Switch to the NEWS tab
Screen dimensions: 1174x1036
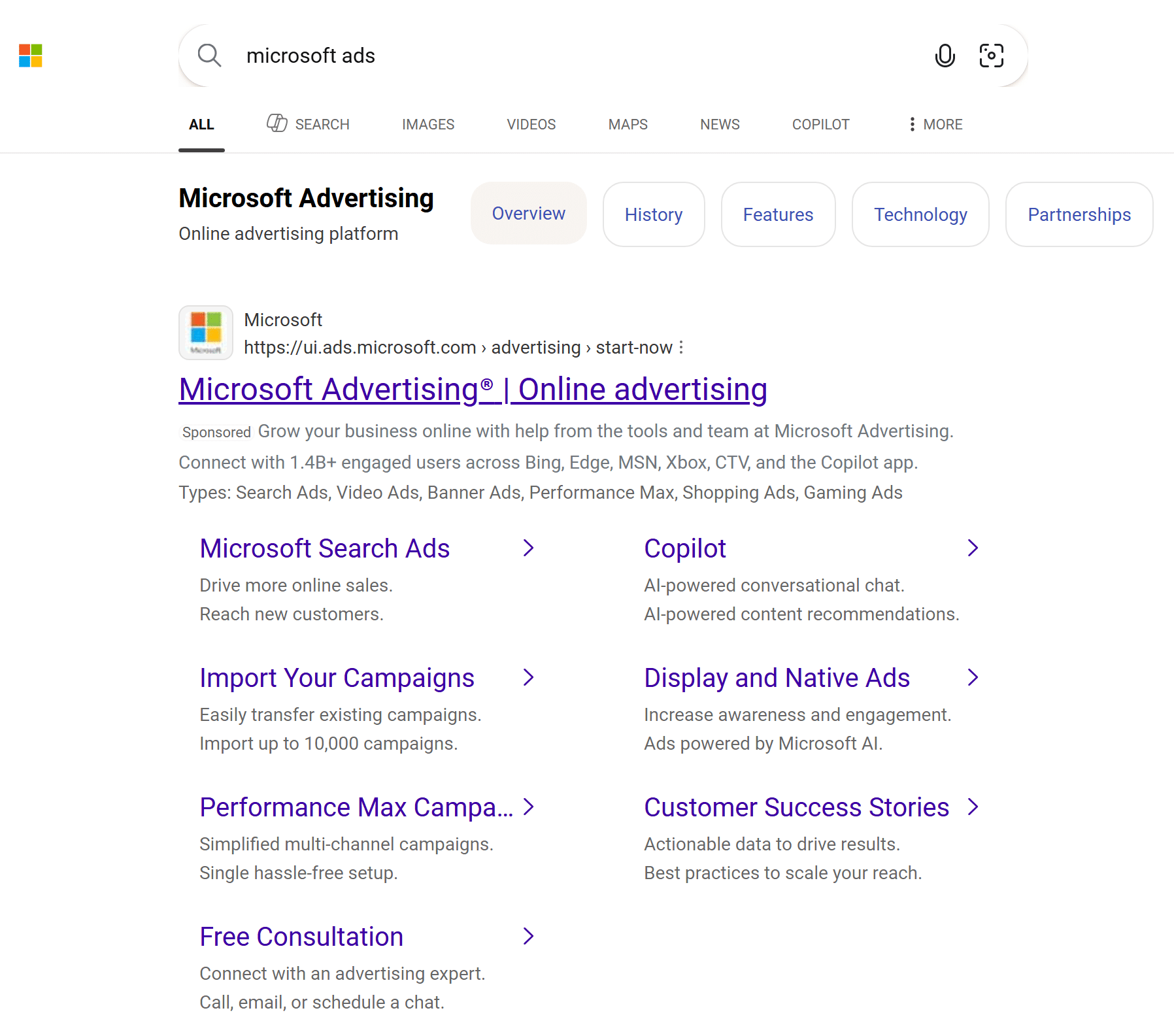(x=720, y=124)
